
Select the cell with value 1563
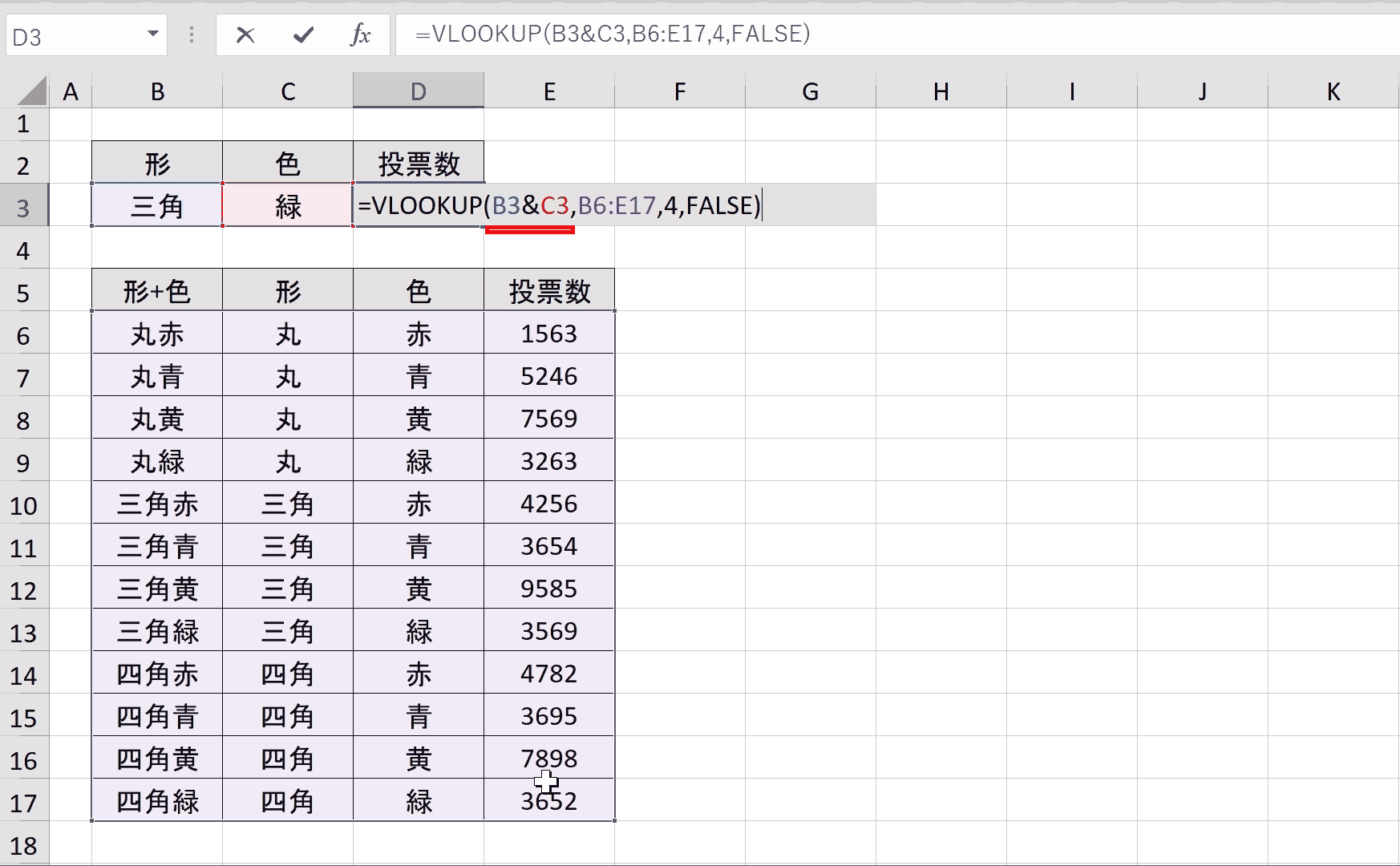pyautogui.click(x=549, y=334)
